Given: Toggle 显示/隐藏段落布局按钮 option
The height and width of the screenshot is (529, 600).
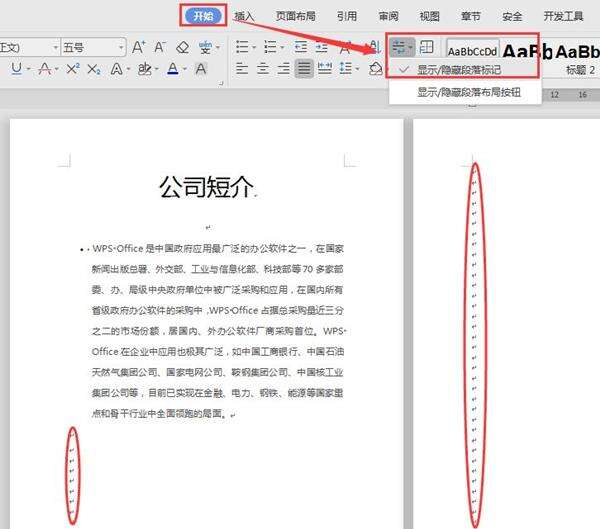Looking at the screenshot, I should point(467,92).
